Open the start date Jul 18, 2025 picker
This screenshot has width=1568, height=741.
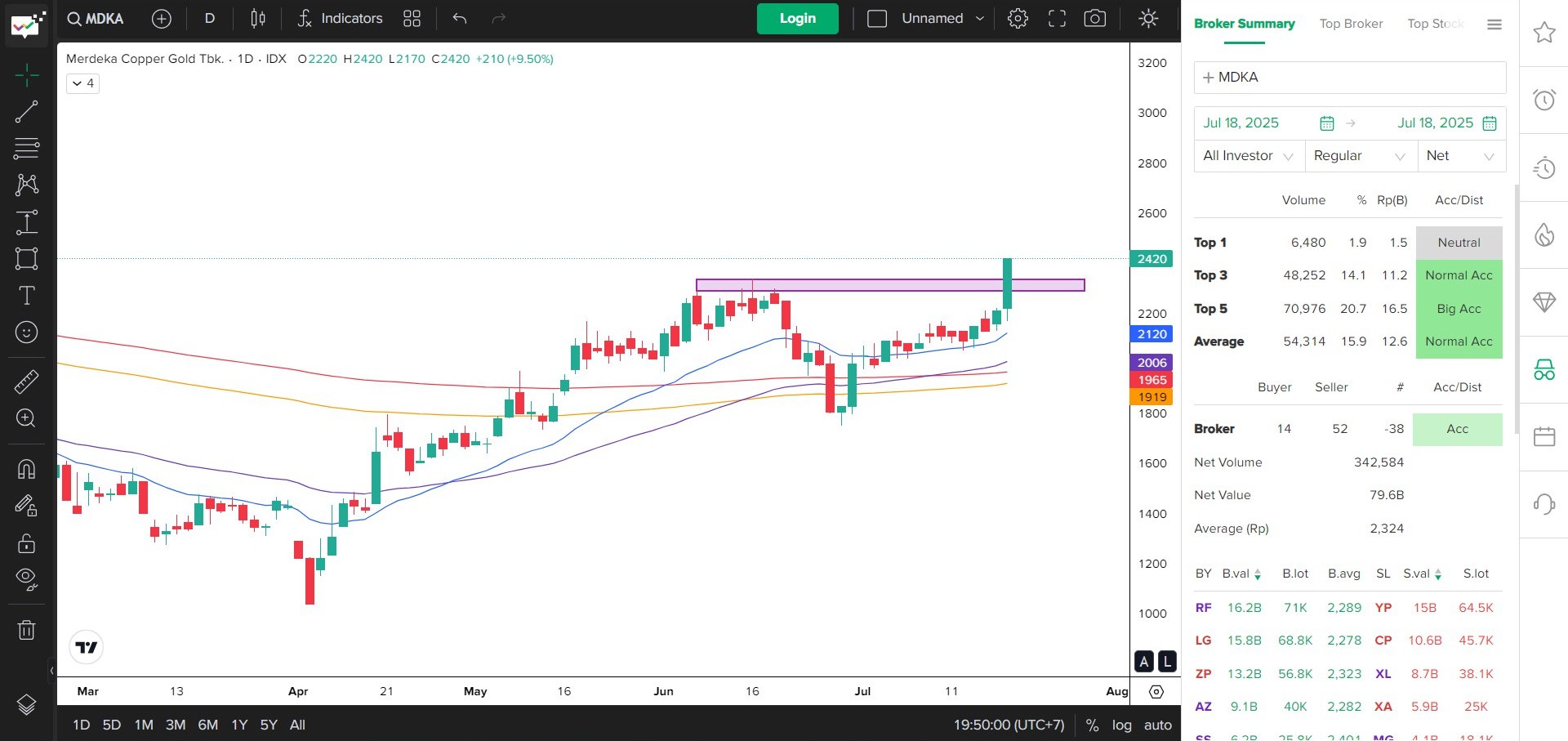(x=1268, y=123)
